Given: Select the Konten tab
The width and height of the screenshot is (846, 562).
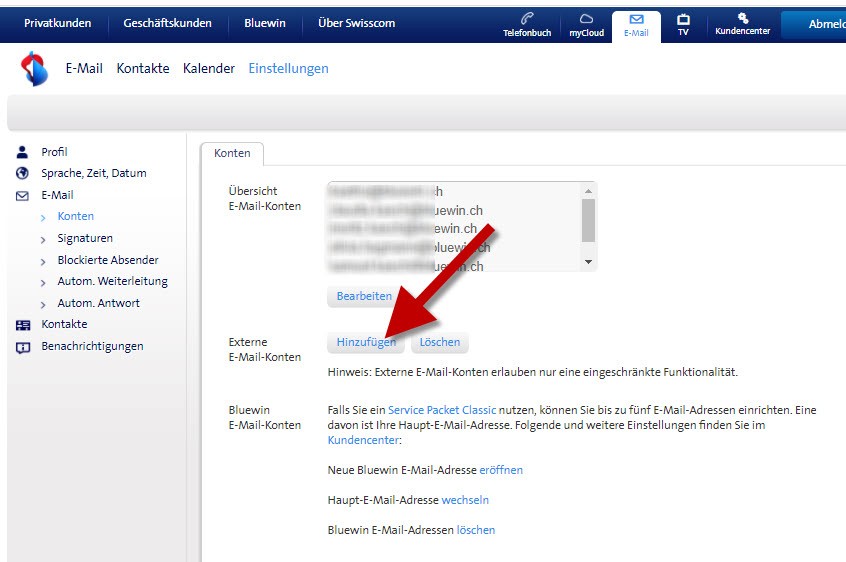Looking at the screenshot, I should point(232,153).
